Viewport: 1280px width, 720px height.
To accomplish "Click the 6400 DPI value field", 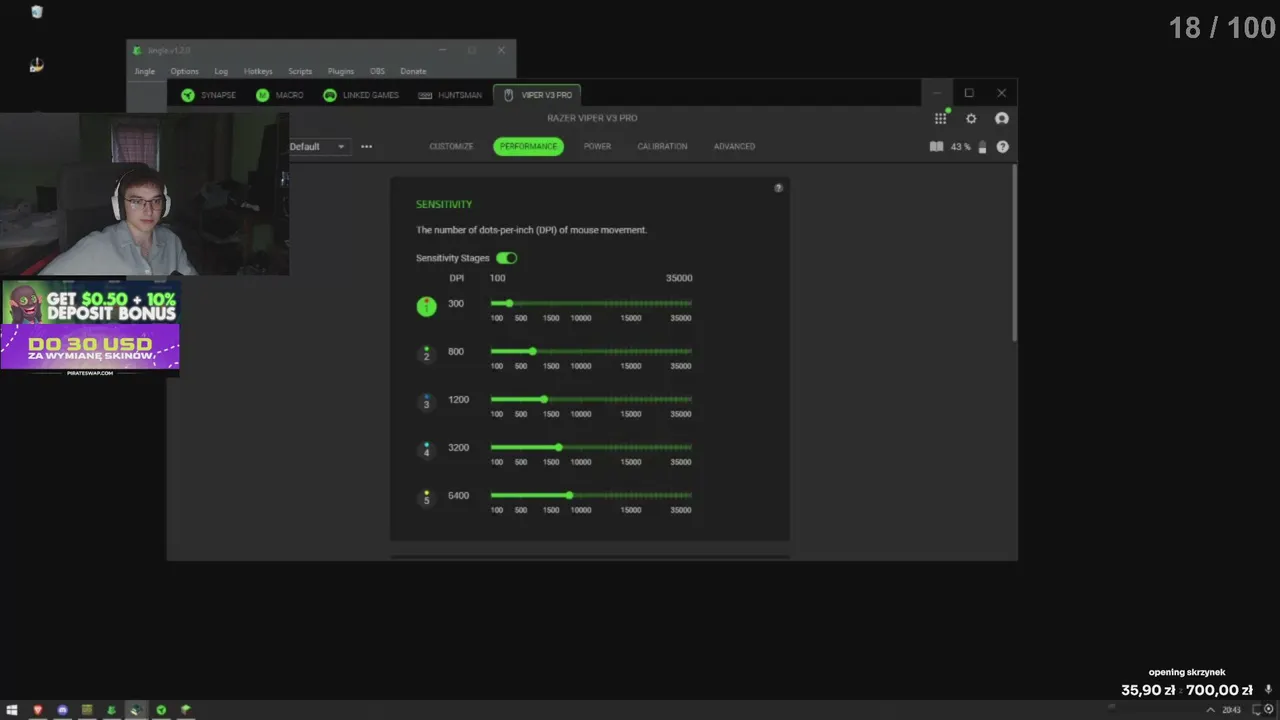I will tap(458, 495).
